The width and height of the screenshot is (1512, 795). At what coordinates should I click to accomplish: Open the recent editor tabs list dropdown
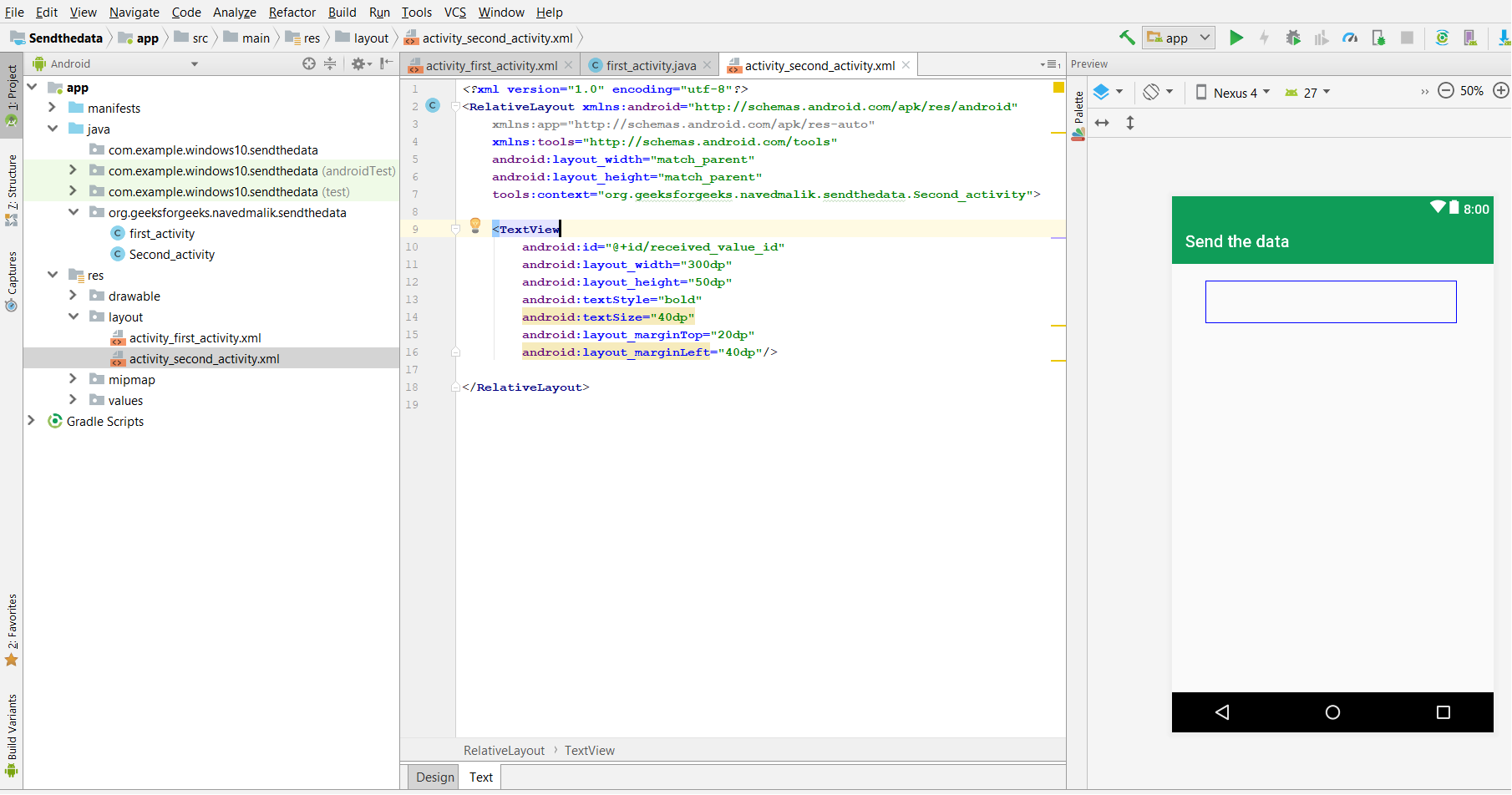click(1050, 64)
